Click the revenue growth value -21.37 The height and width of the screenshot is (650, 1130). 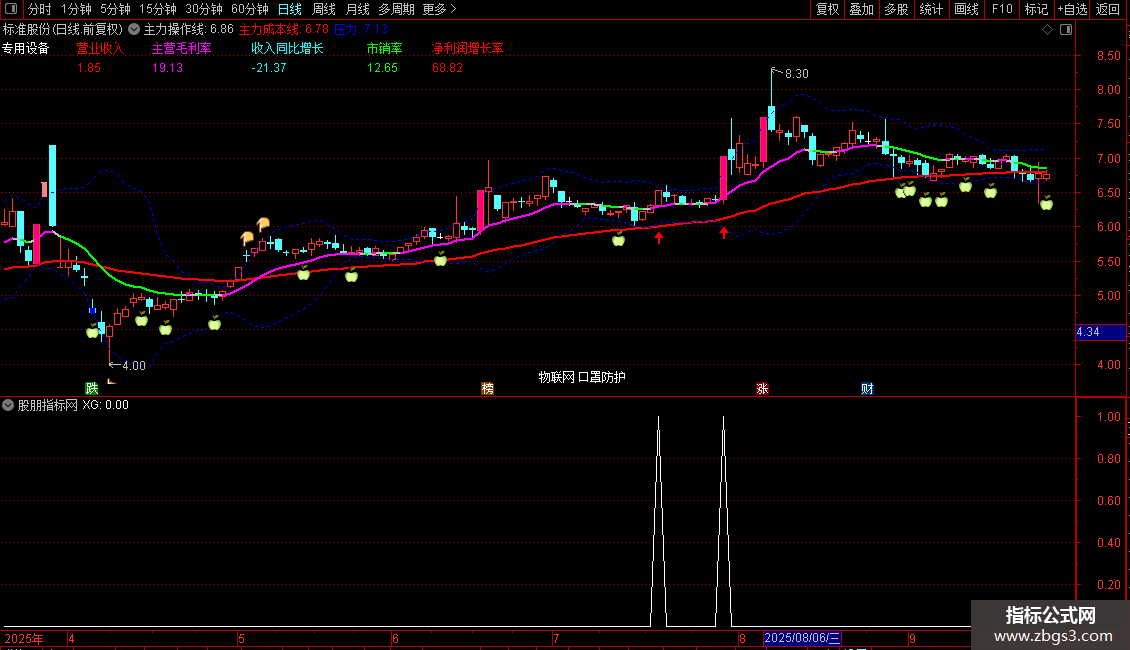point(269,68)
